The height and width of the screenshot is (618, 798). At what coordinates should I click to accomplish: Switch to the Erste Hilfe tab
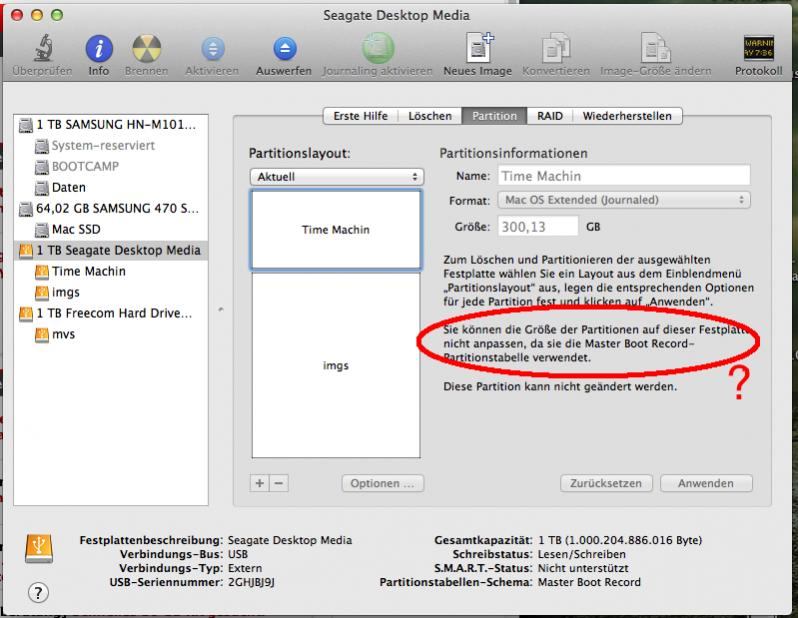coord(360,116)
